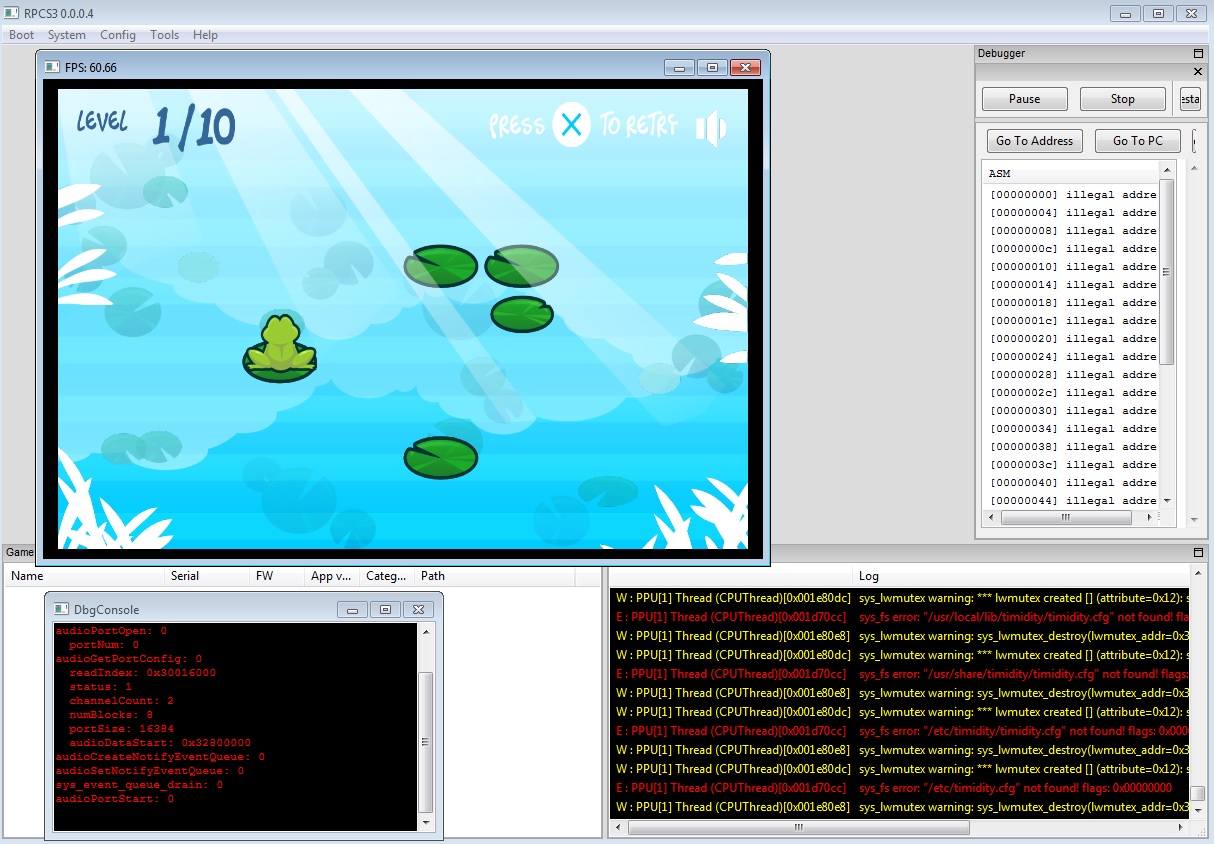The width and height of the screenshot is (1214, 844).
Task: Click the partially visible Restart button
Action: [x=1189, y=99]
